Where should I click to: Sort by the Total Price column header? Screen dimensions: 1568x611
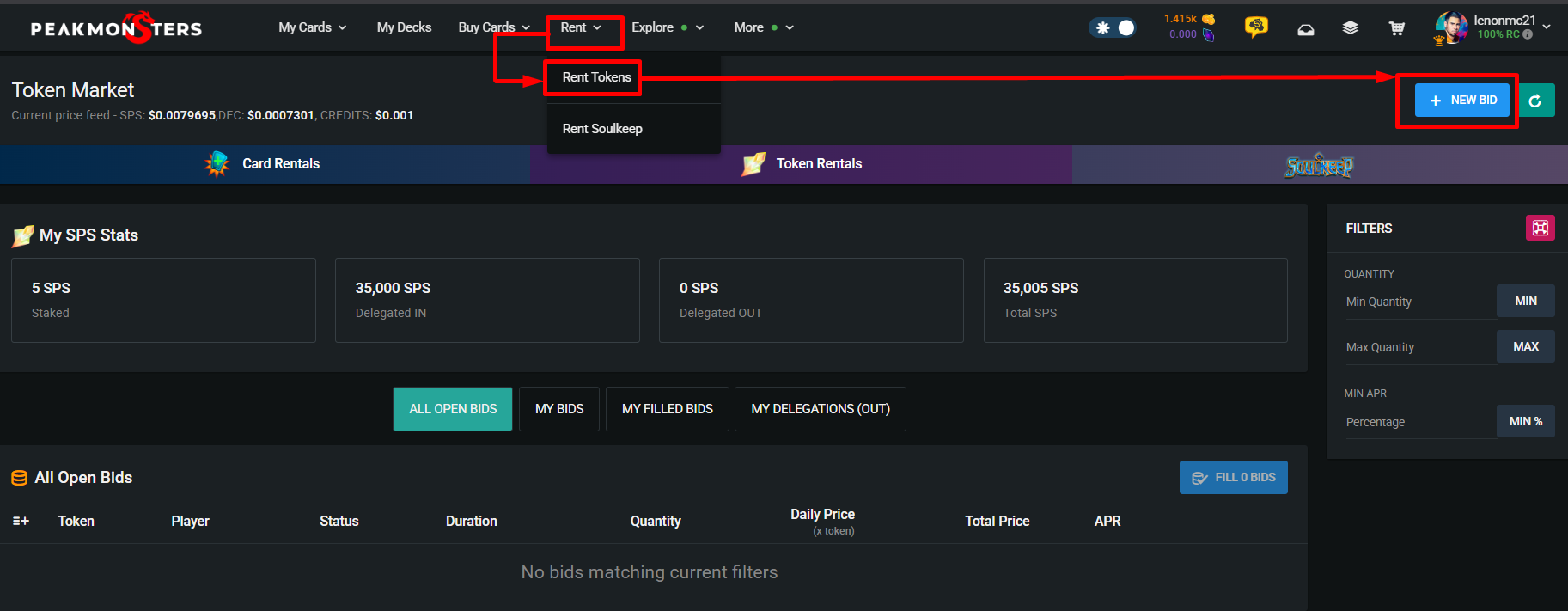(x=998, y=522)
